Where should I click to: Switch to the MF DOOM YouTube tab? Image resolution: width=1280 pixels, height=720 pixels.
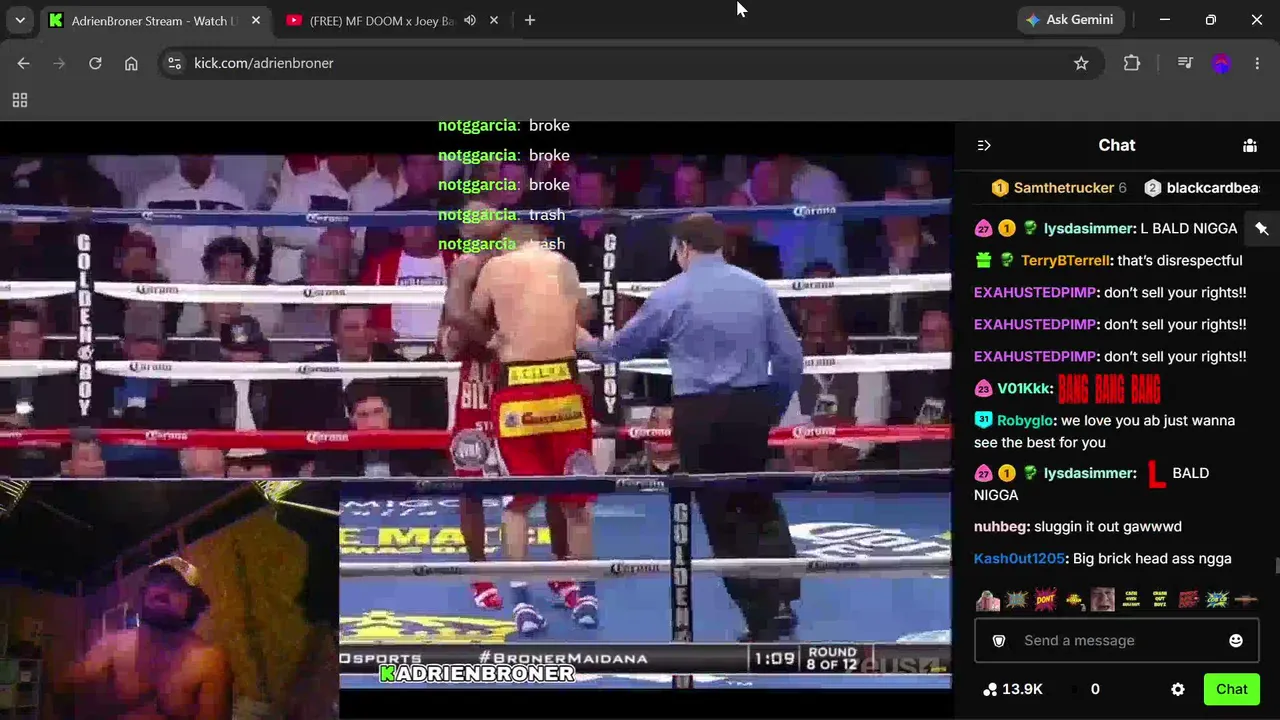tap(392, 20)
